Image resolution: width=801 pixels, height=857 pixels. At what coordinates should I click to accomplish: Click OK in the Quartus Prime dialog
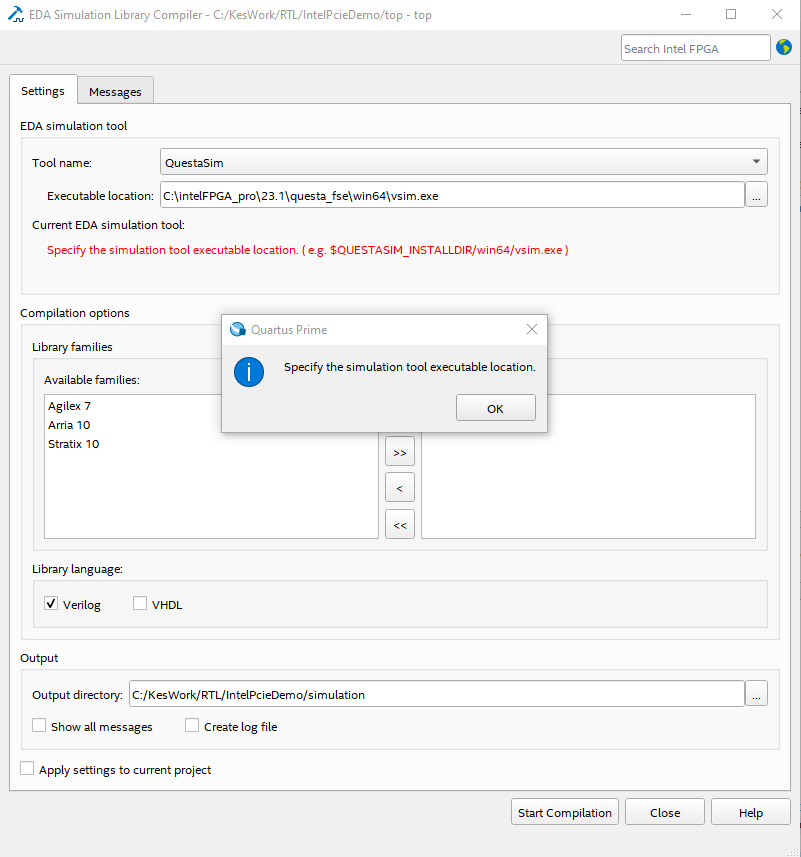pos(496,408)
